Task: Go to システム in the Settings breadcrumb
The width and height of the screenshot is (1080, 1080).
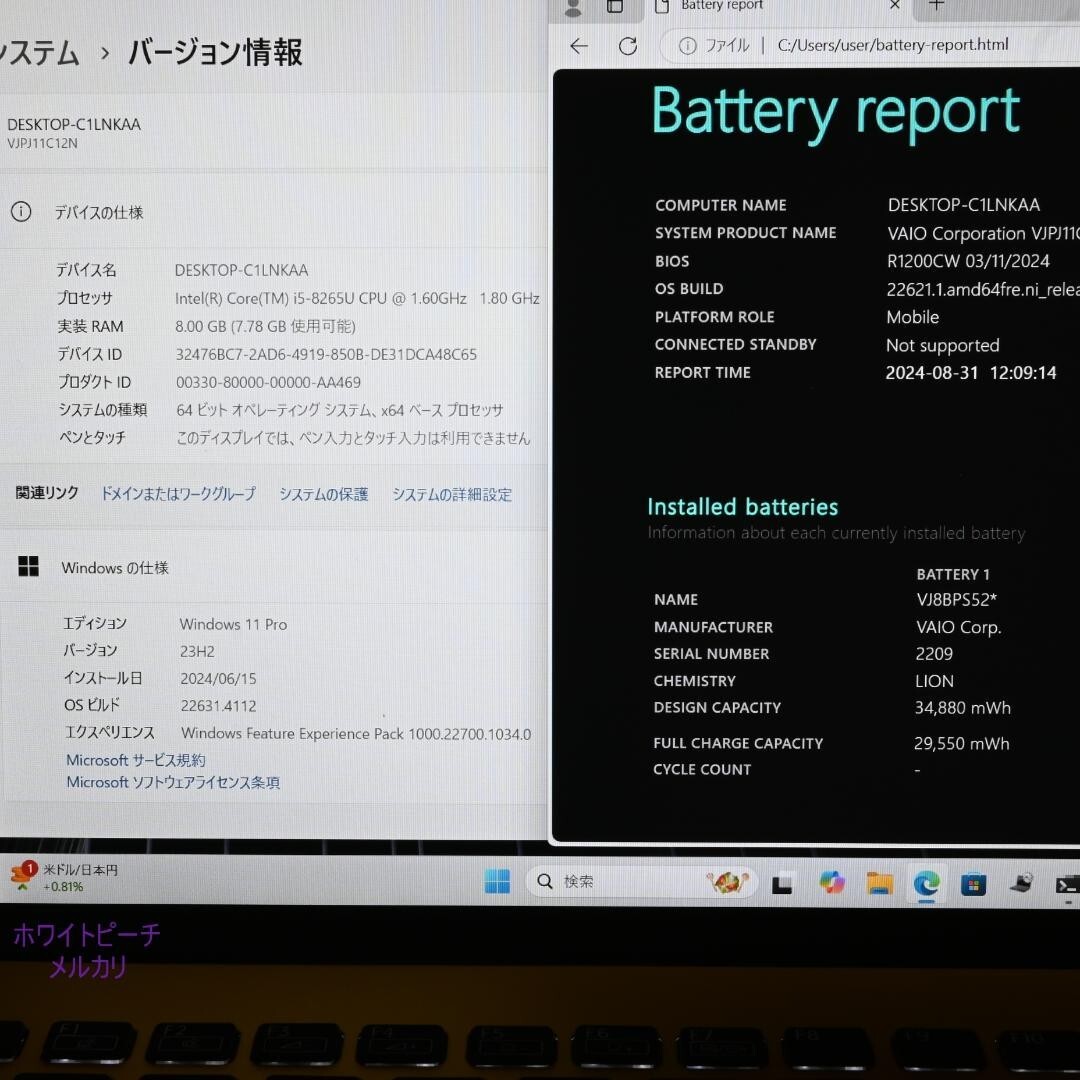Action: point(39,54)
